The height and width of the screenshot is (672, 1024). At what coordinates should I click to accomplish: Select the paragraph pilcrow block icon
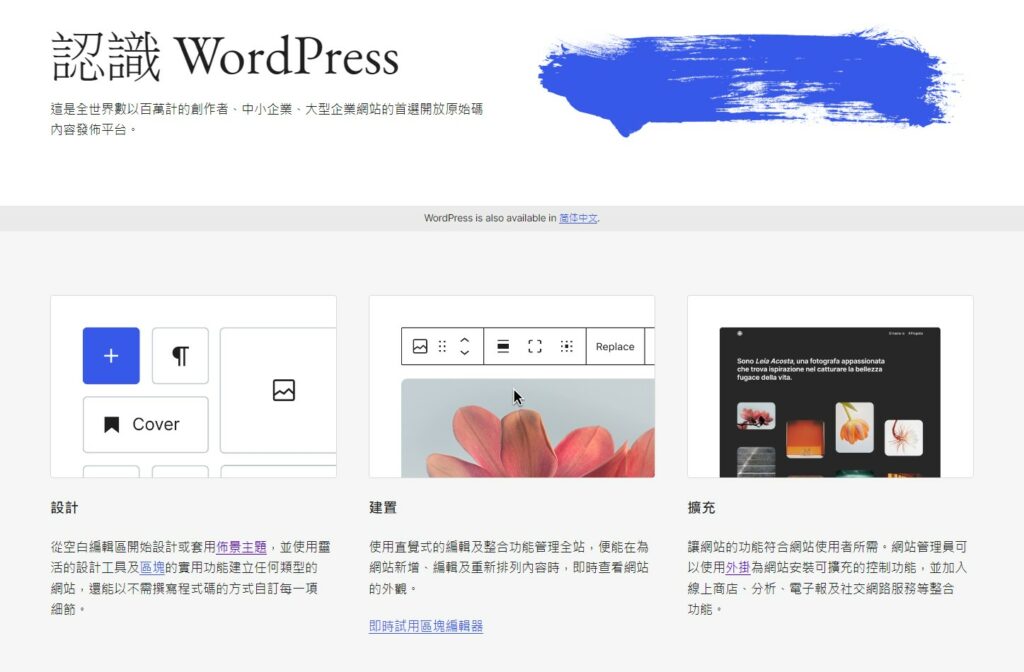[x=180, y=355]
